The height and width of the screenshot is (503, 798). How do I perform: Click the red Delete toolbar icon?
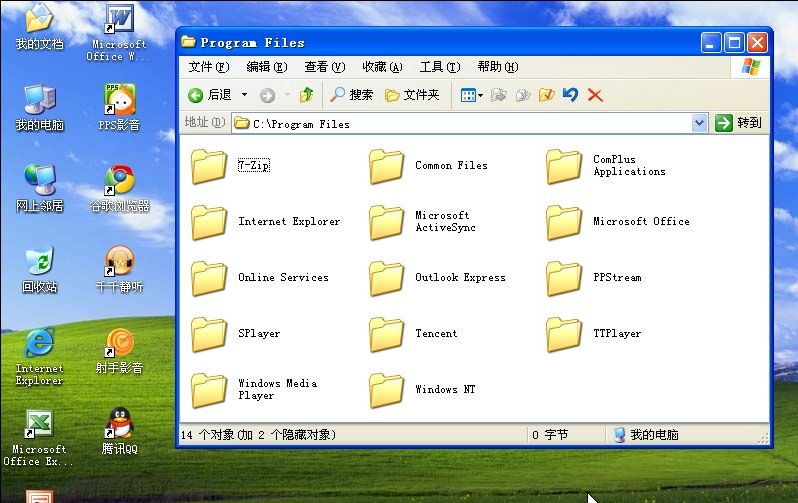(595, 95)
